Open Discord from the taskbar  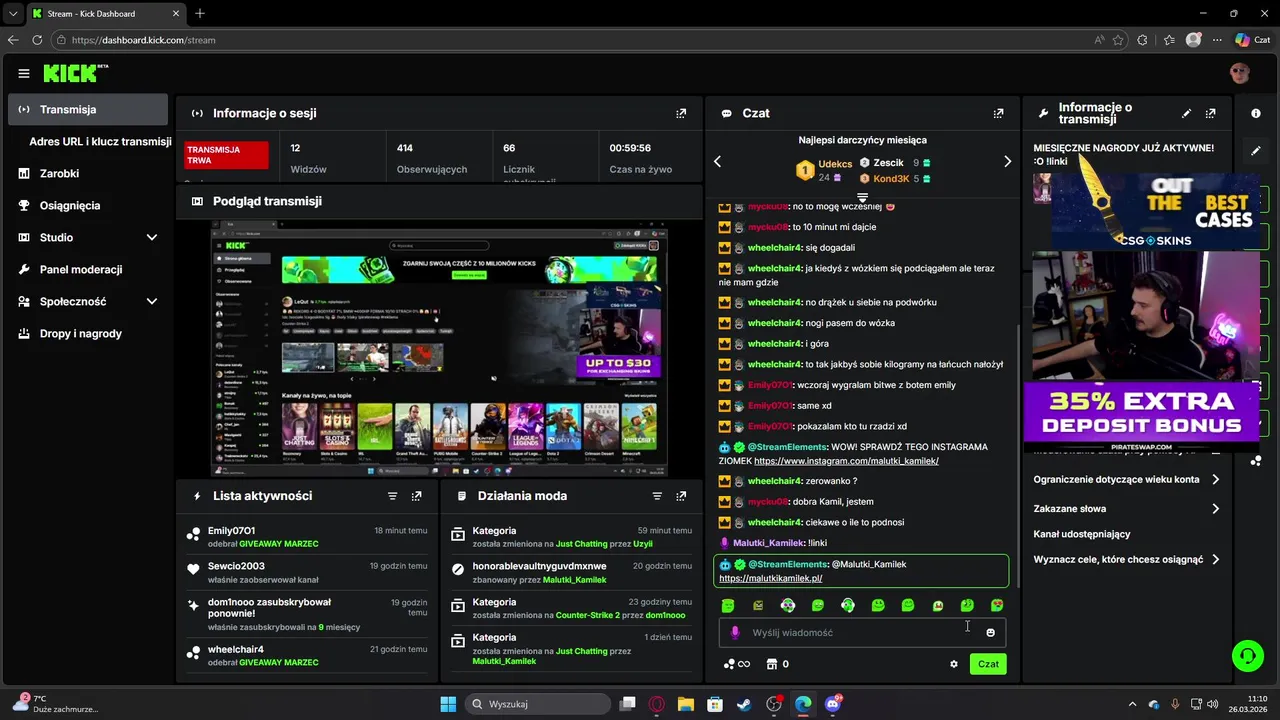(x=832, y=704)
